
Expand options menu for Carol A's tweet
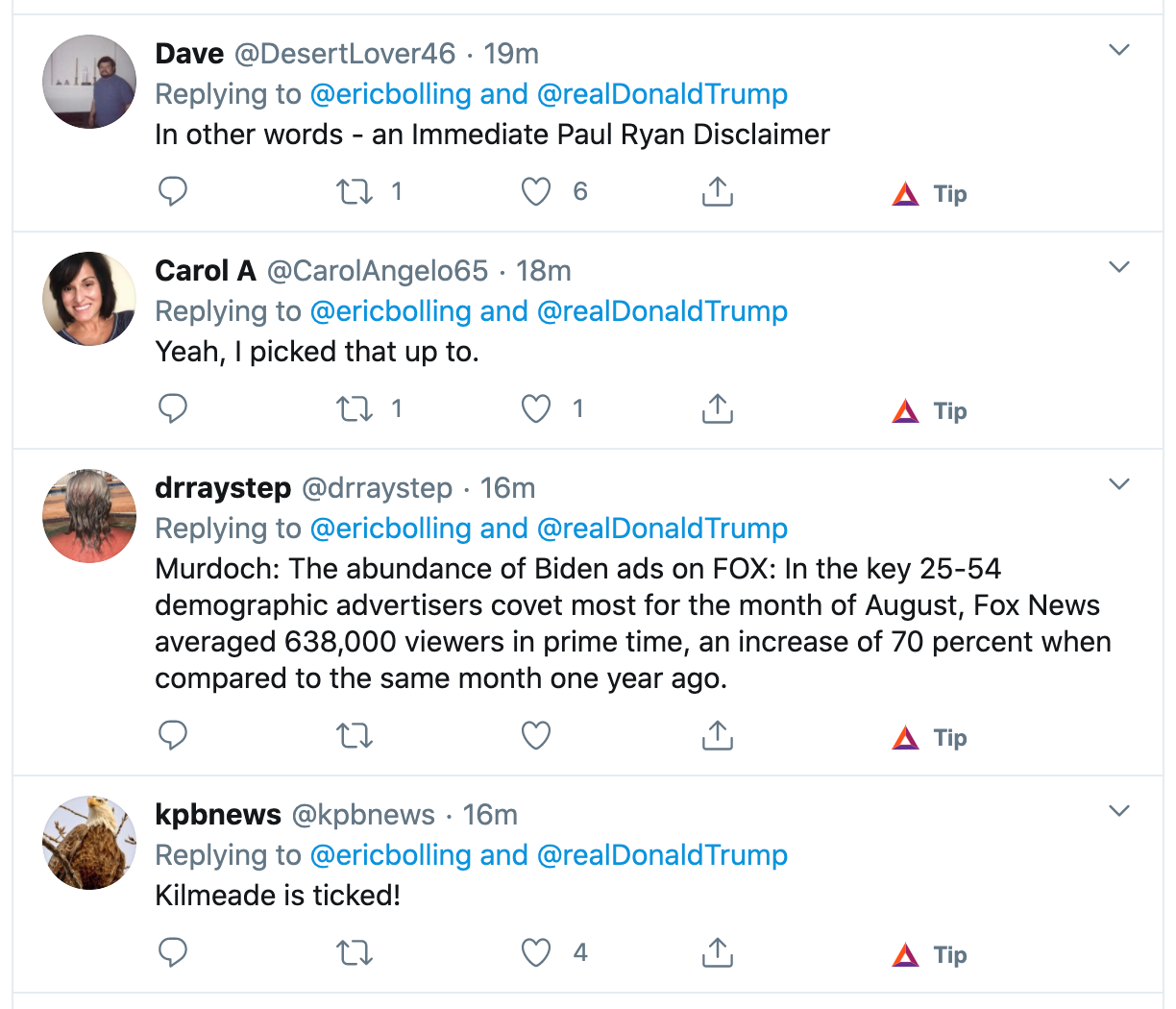click(x=1119, y=267)
